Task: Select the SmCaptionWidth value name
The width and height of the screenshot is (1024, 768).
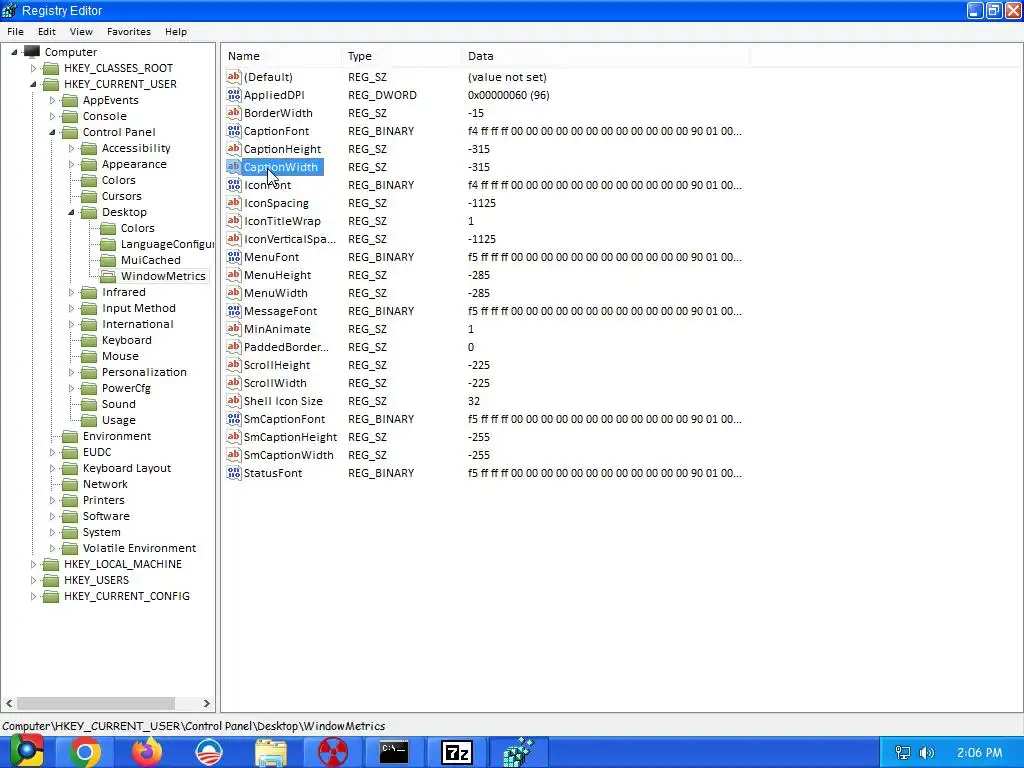Action: (289, 455)
